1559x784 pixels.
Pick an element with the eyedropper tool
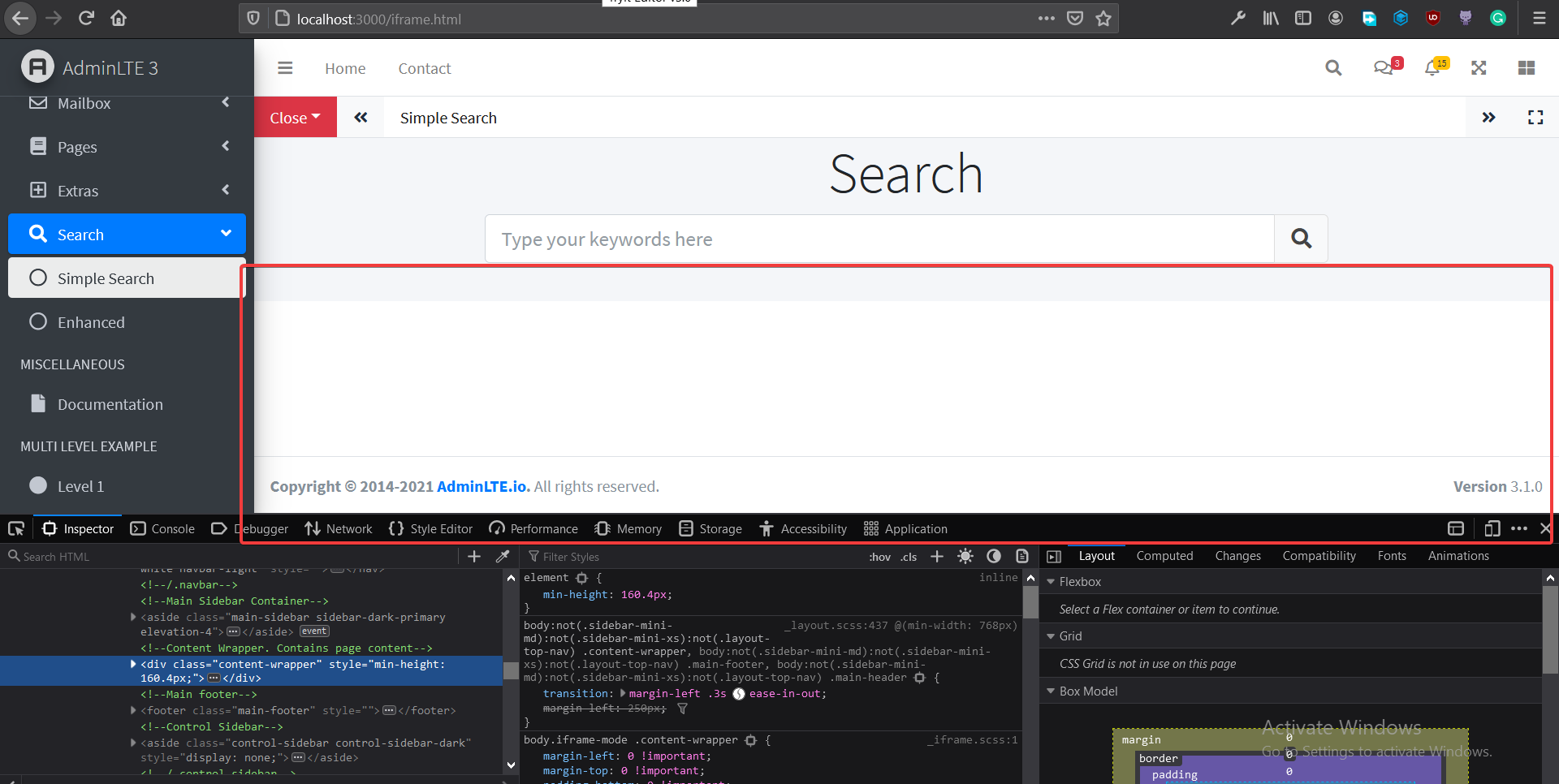point(503,556)
